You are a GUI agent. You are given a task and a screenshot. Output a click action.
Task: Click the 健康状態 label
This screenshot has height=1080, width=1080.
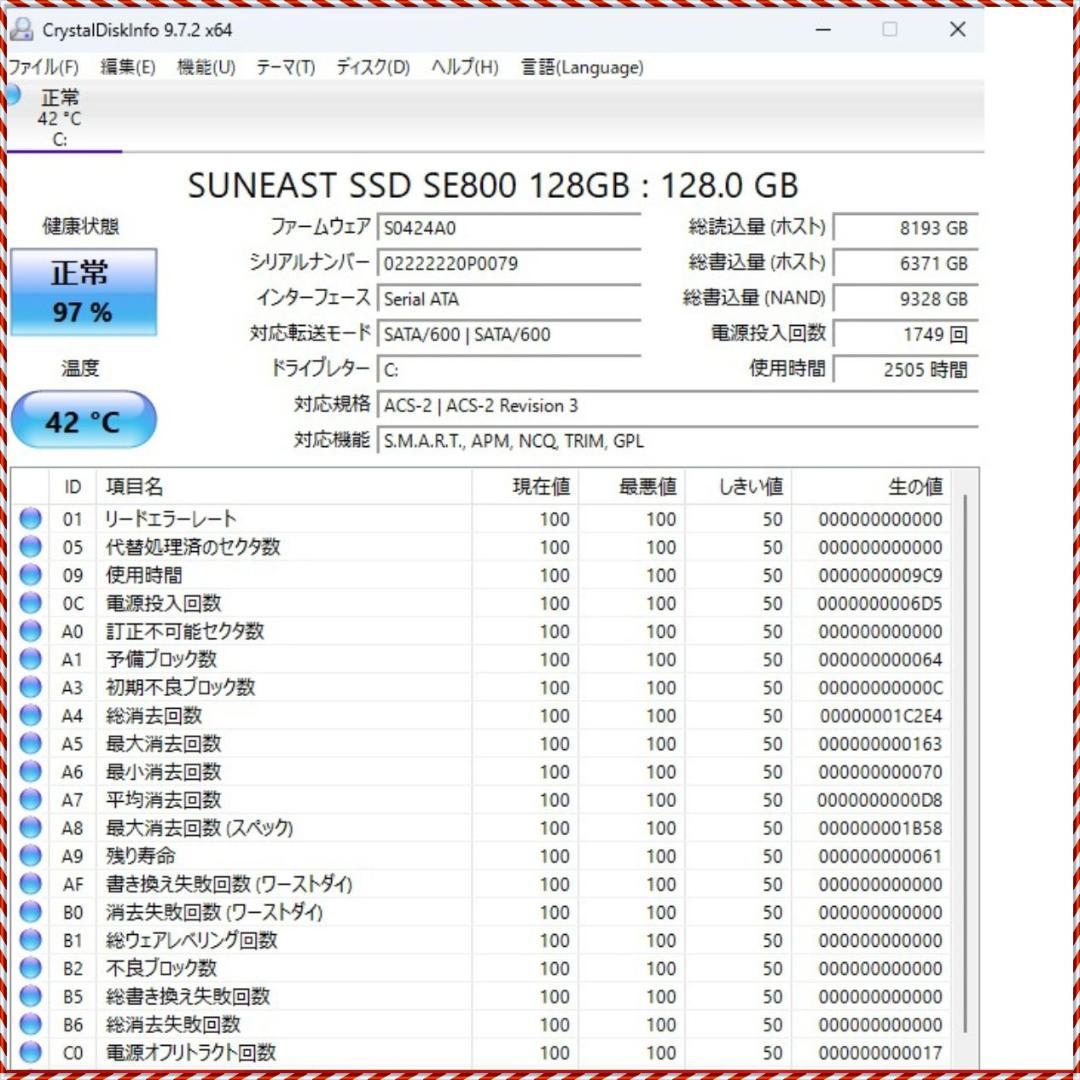coord(81,226)
